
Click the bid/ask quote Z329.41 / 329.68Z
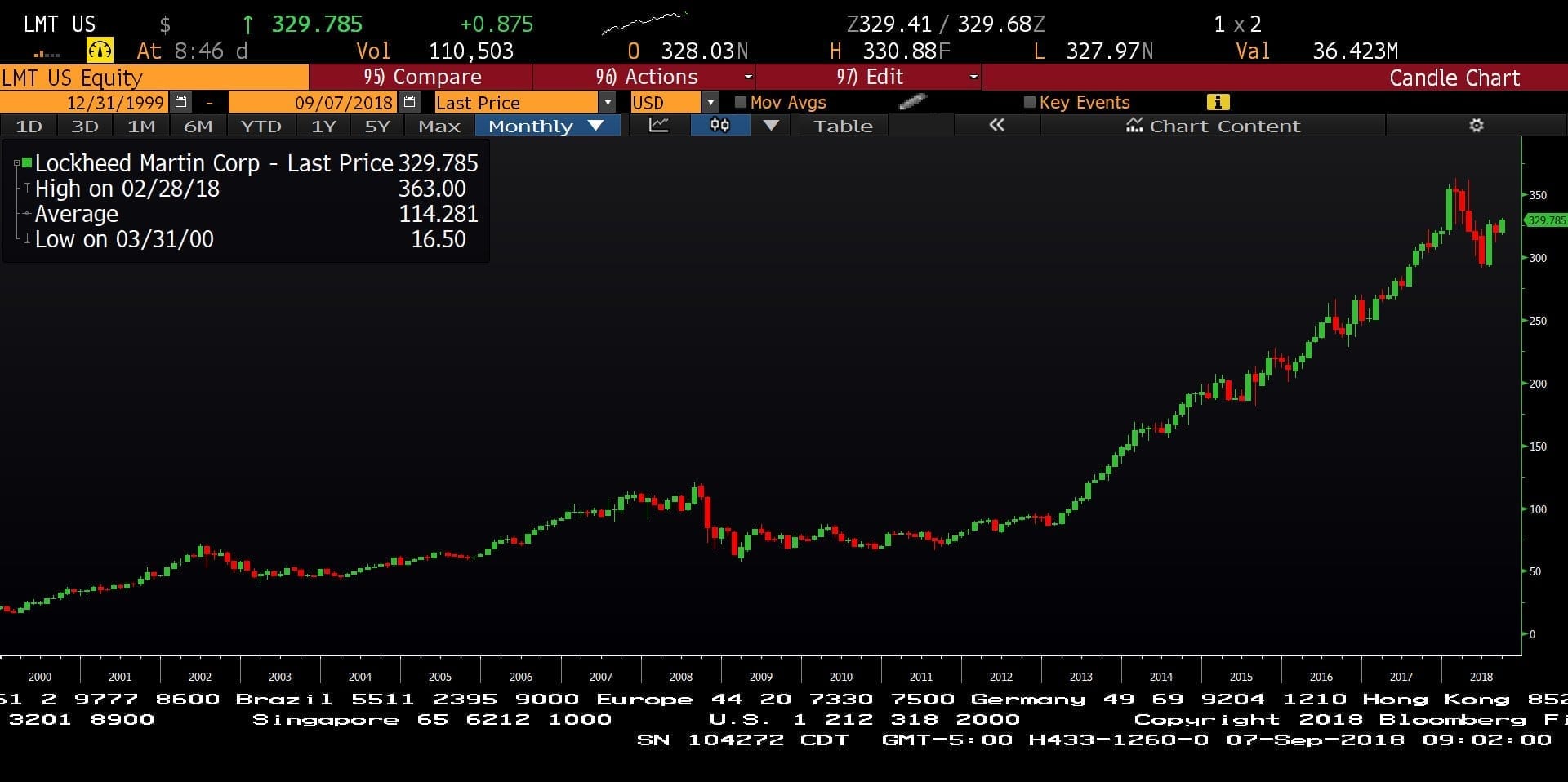[946, 24]
